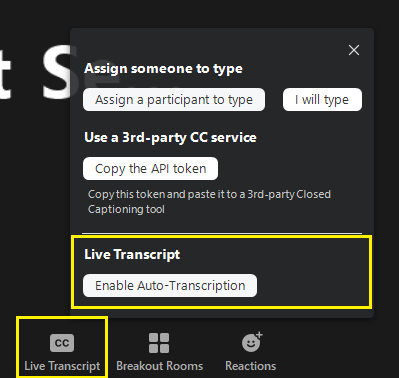The height and width of the screenshot is (378, 399).
Task: Click the Live Transcript heading in popup
Action: coord(132,255)
